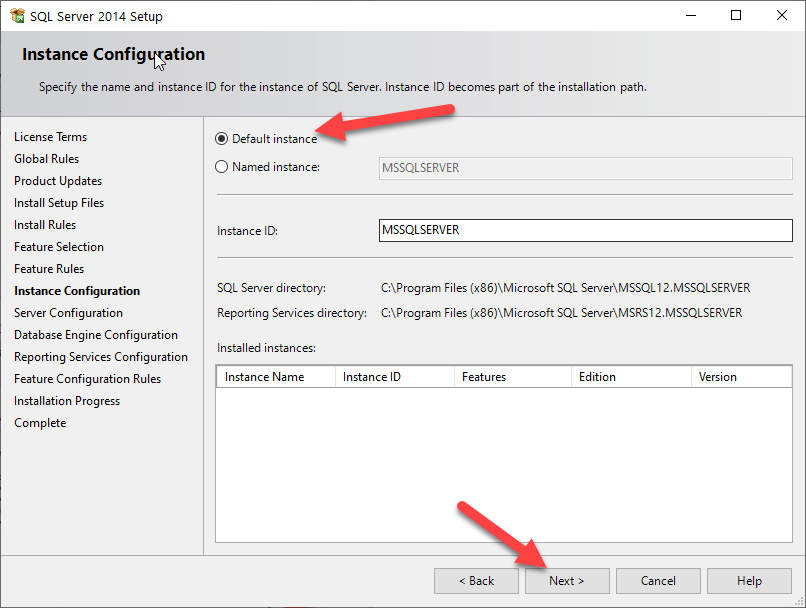Open the License Terms step
806x608 pixels.
click(x=50, y=137)
